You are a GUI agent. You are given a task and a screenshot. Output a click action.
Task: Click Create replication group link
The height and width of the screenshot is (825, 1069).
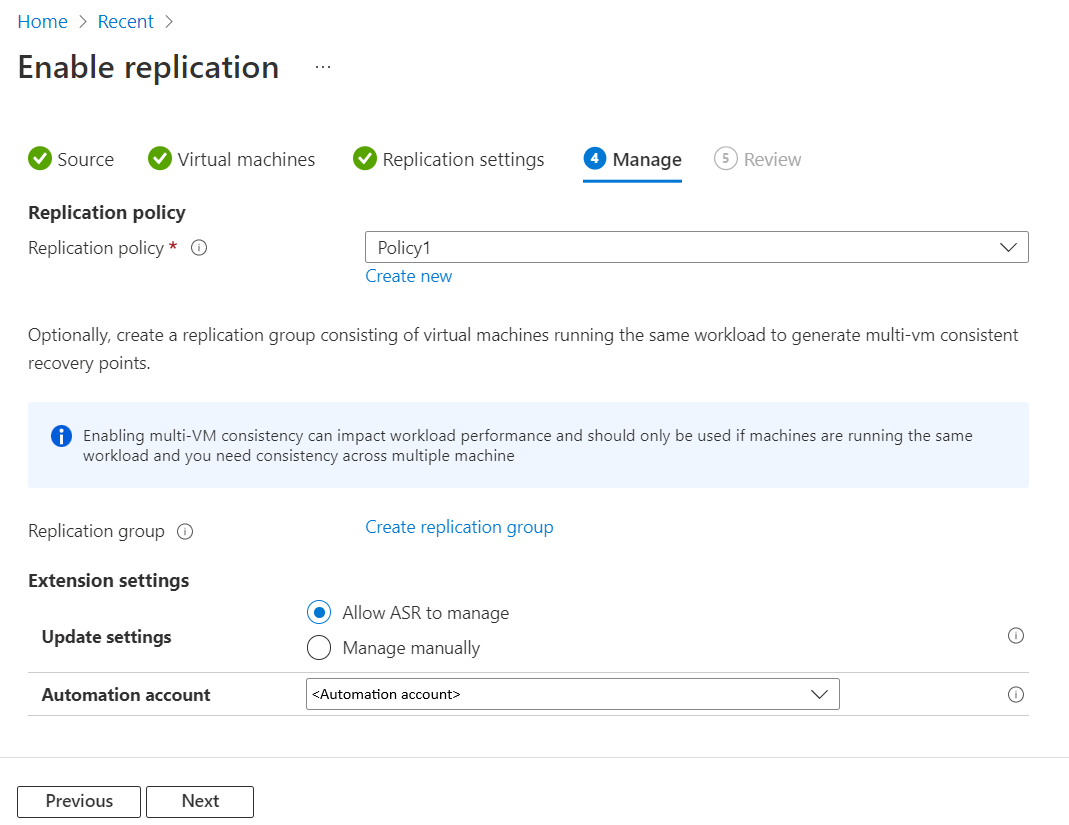tap(459, 527)
